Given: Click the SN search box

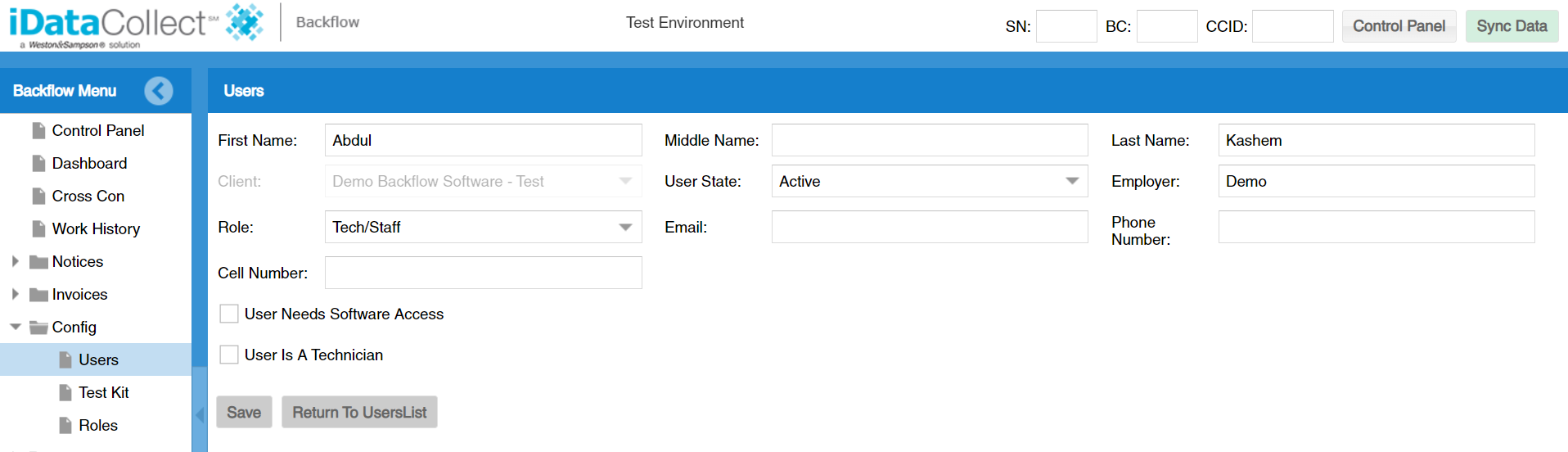Looking at the screenshot, I should click(1066, 26).
